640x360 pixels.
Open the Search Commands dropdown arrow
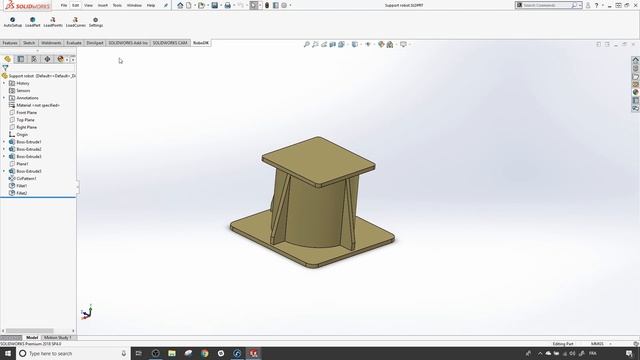(580, 5)
